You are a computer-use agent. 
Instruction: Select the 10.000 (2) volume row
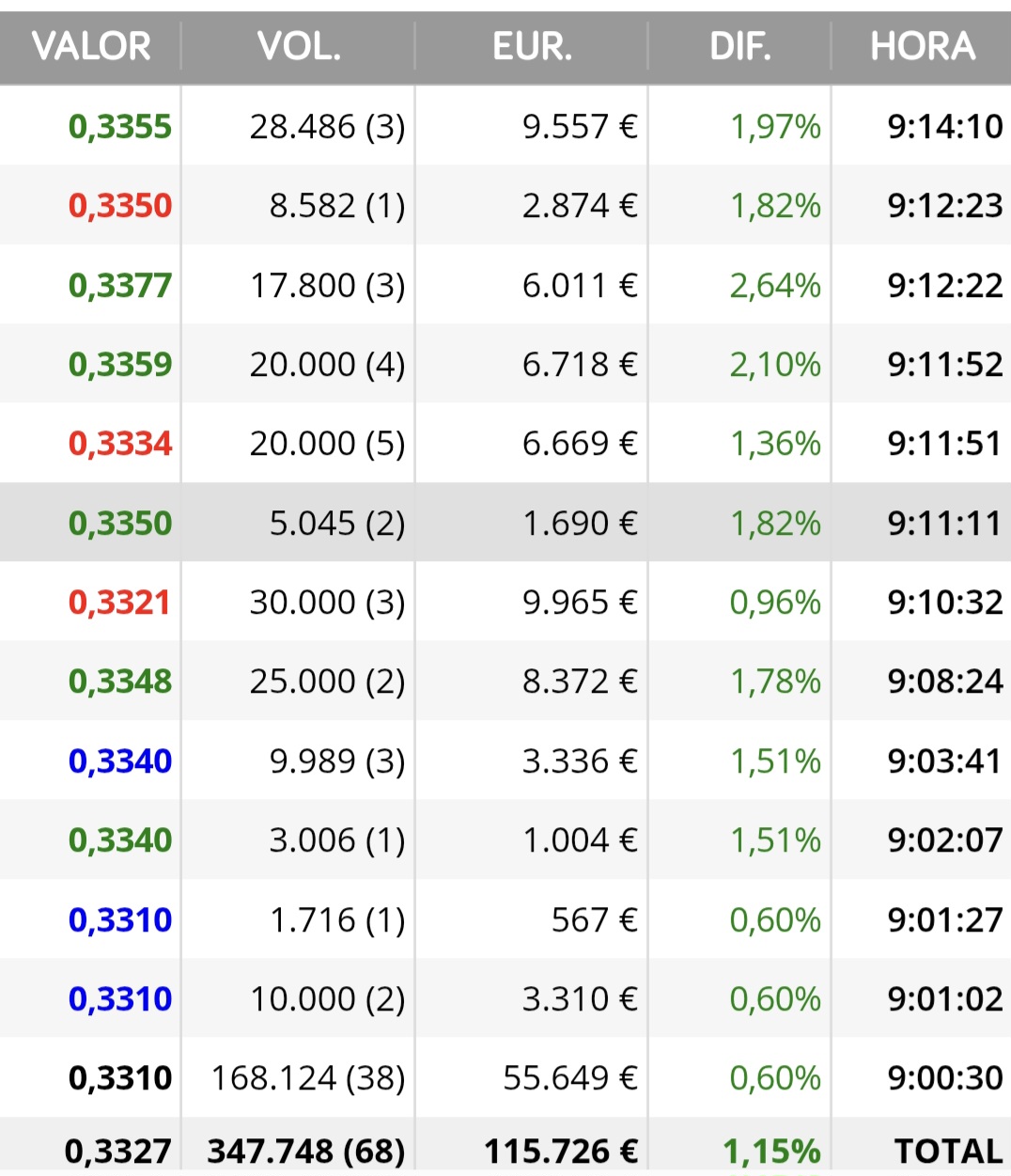pos(506,999)
